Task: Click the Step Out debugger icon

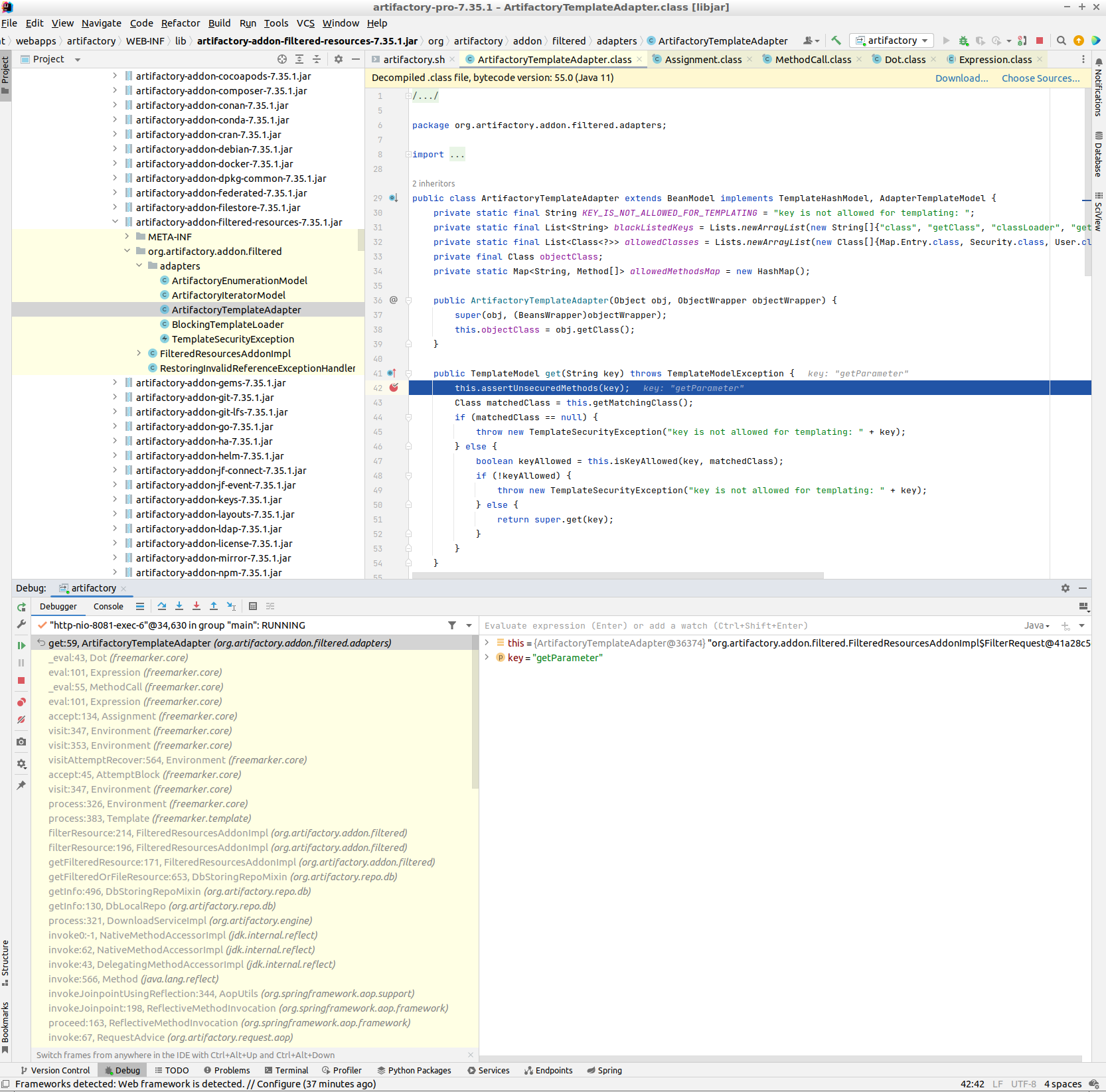Action: click(x=214, y=606)
